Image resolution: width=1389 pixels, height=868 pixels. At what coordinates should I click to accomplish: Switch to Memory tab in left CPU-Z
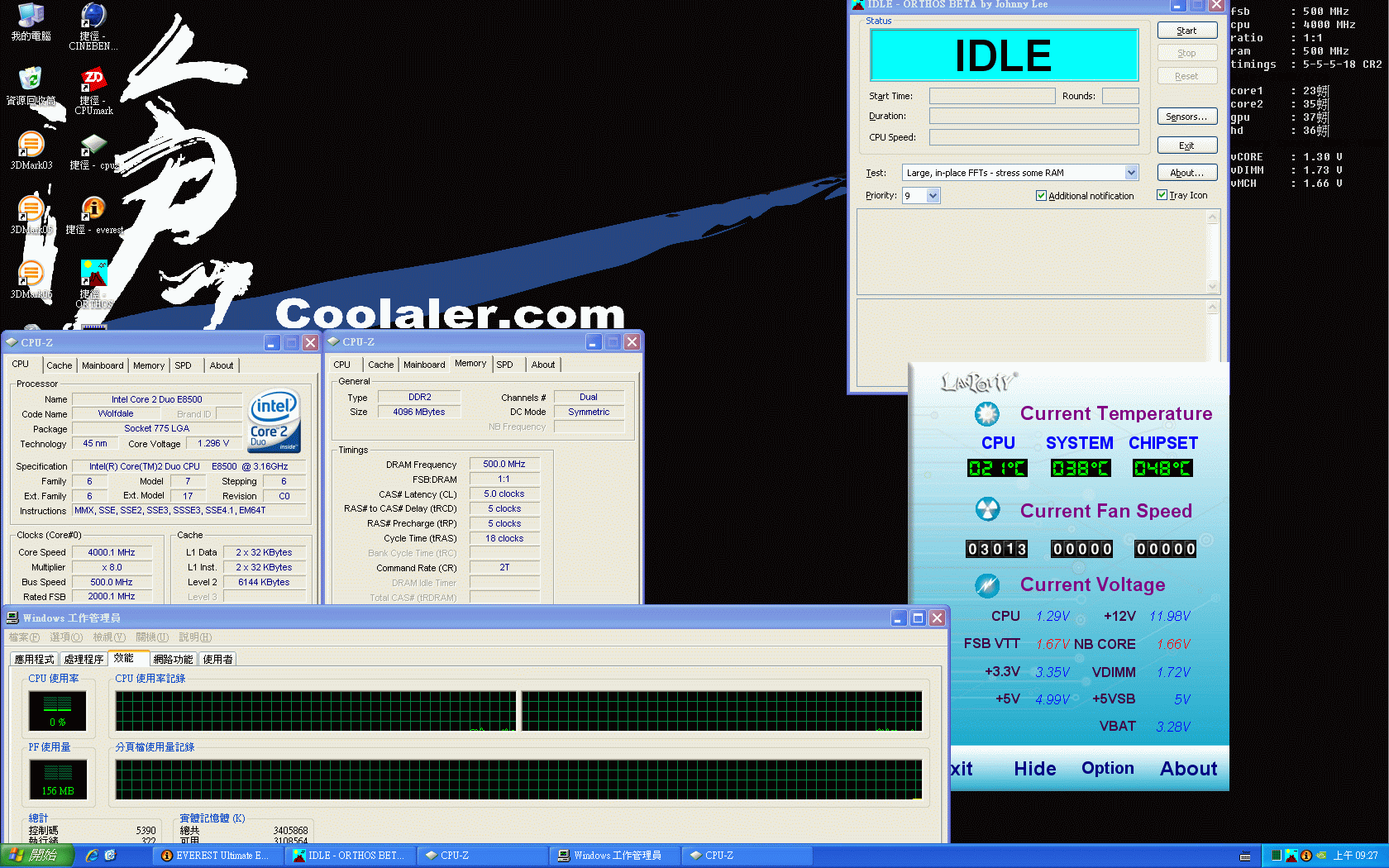pos(149,365)
